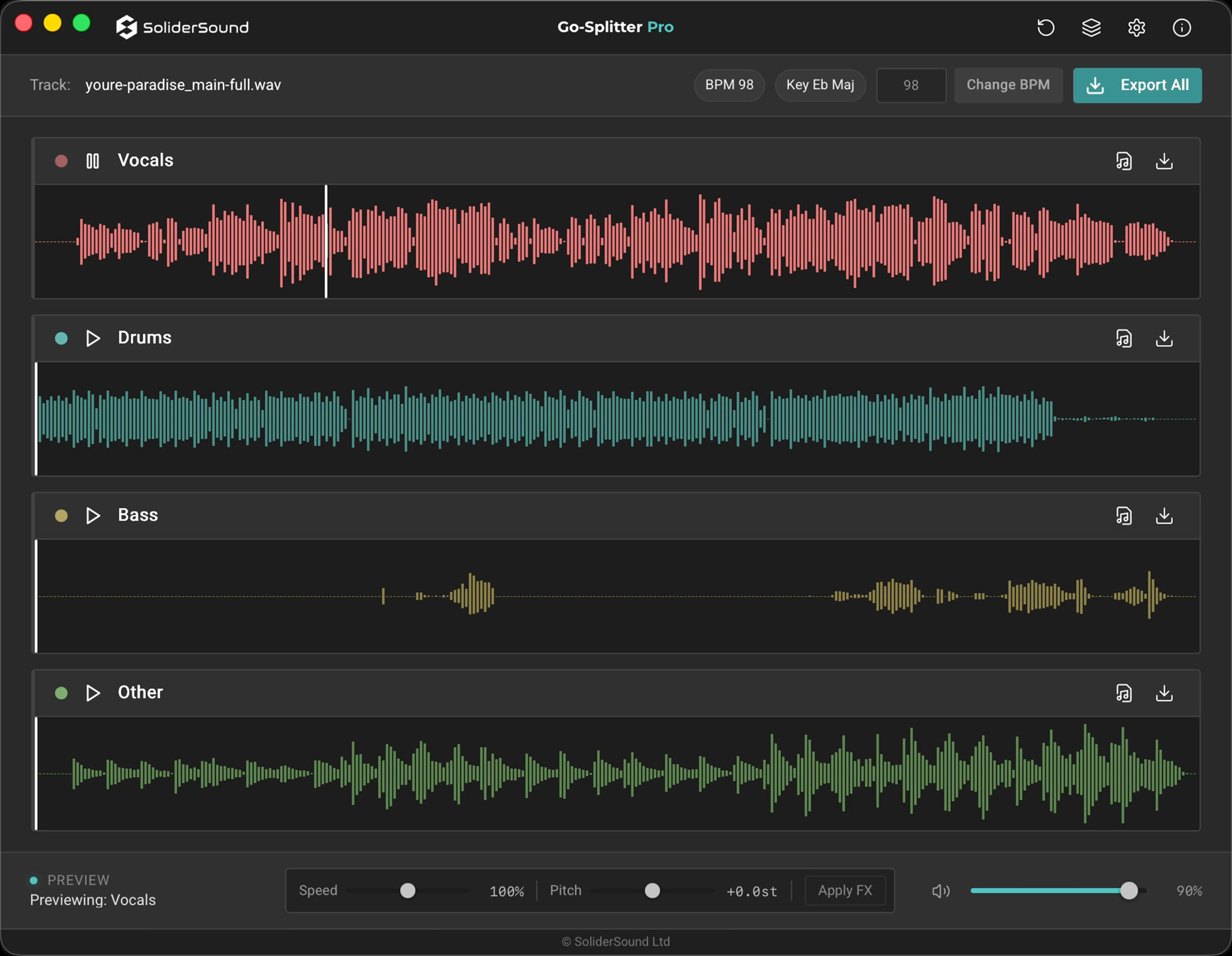Image resolution: width=1232 pixels, height=956 pixels.
Task: Pause the Vocals preview
Action: tap(92, 161)
